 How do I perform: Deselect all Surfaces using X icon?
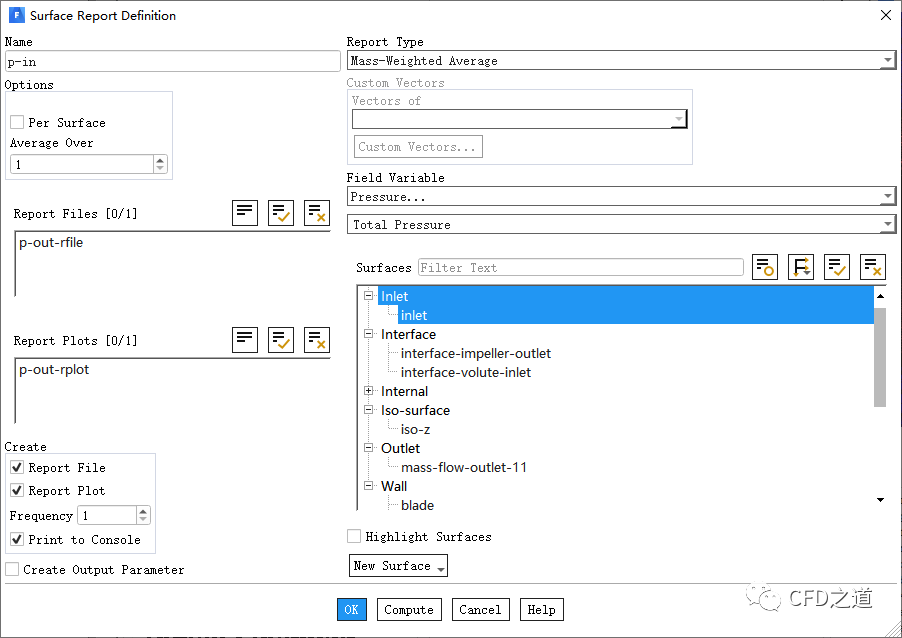(873, 267)
